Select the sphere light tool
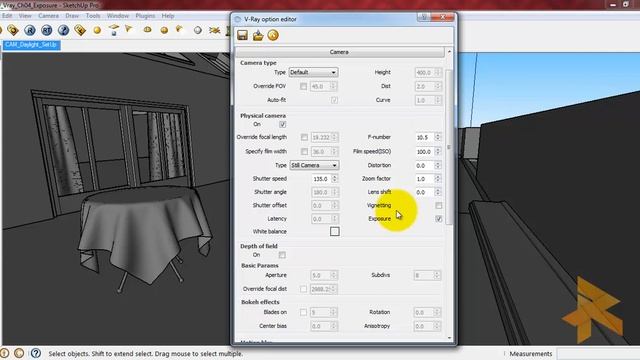The width and height of the screenshot is (640, 360). tap(164, 30)
